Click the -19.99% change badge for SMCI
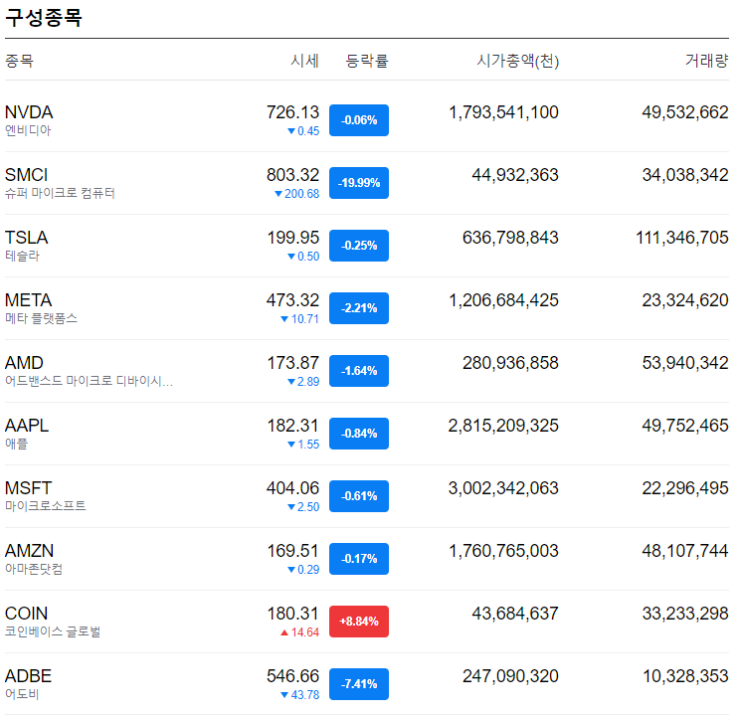743x718 pixels. [359, 183]
